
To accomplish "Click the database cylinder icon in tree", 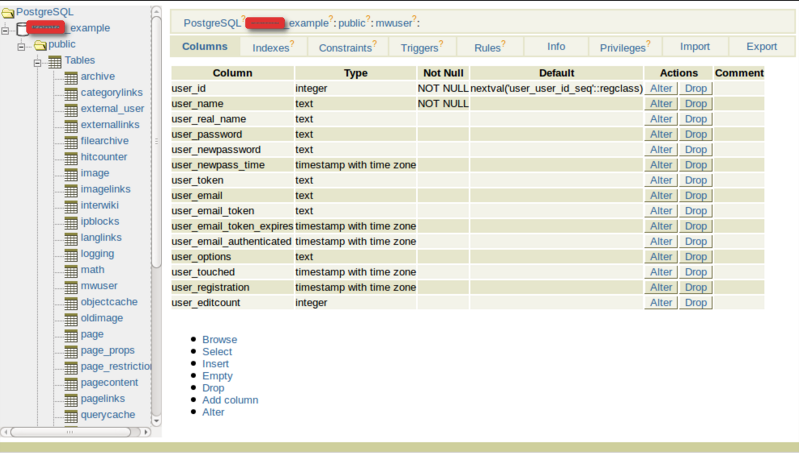I will pos(21,28).
